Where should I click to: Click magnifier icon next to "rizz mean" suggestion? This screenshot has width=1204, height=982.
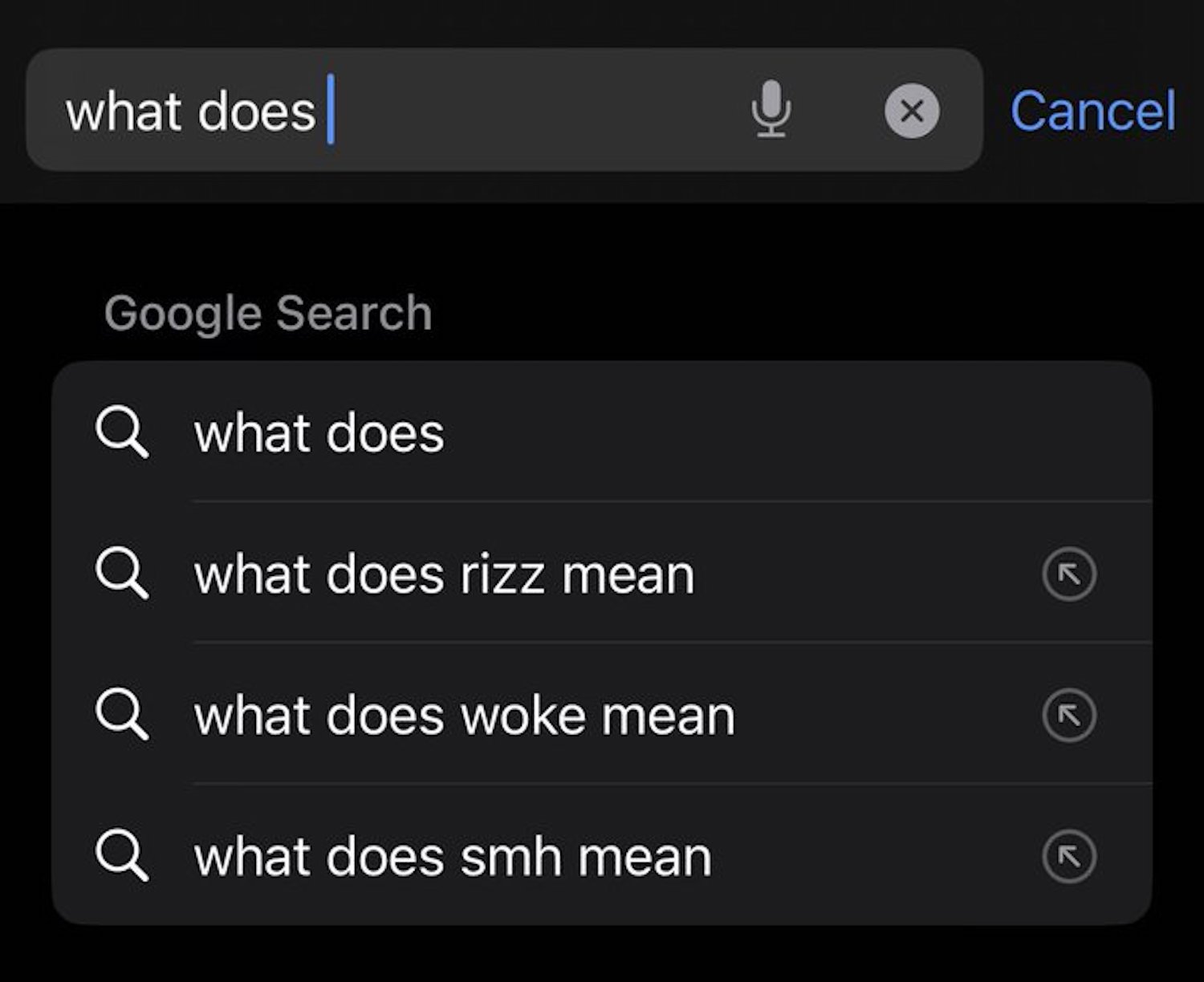121,574
